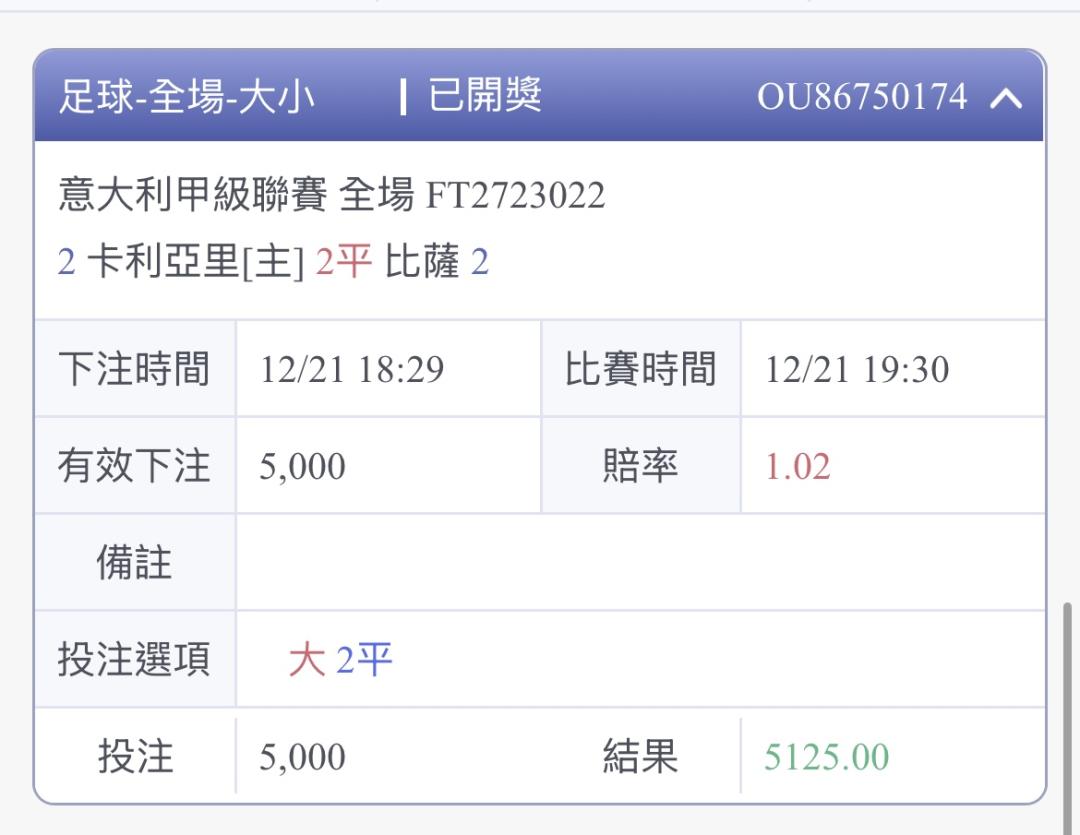Click the 已開獎 status label
Image resolution: width=1080 pixels, height=835 pixels.
coord(485,97)
